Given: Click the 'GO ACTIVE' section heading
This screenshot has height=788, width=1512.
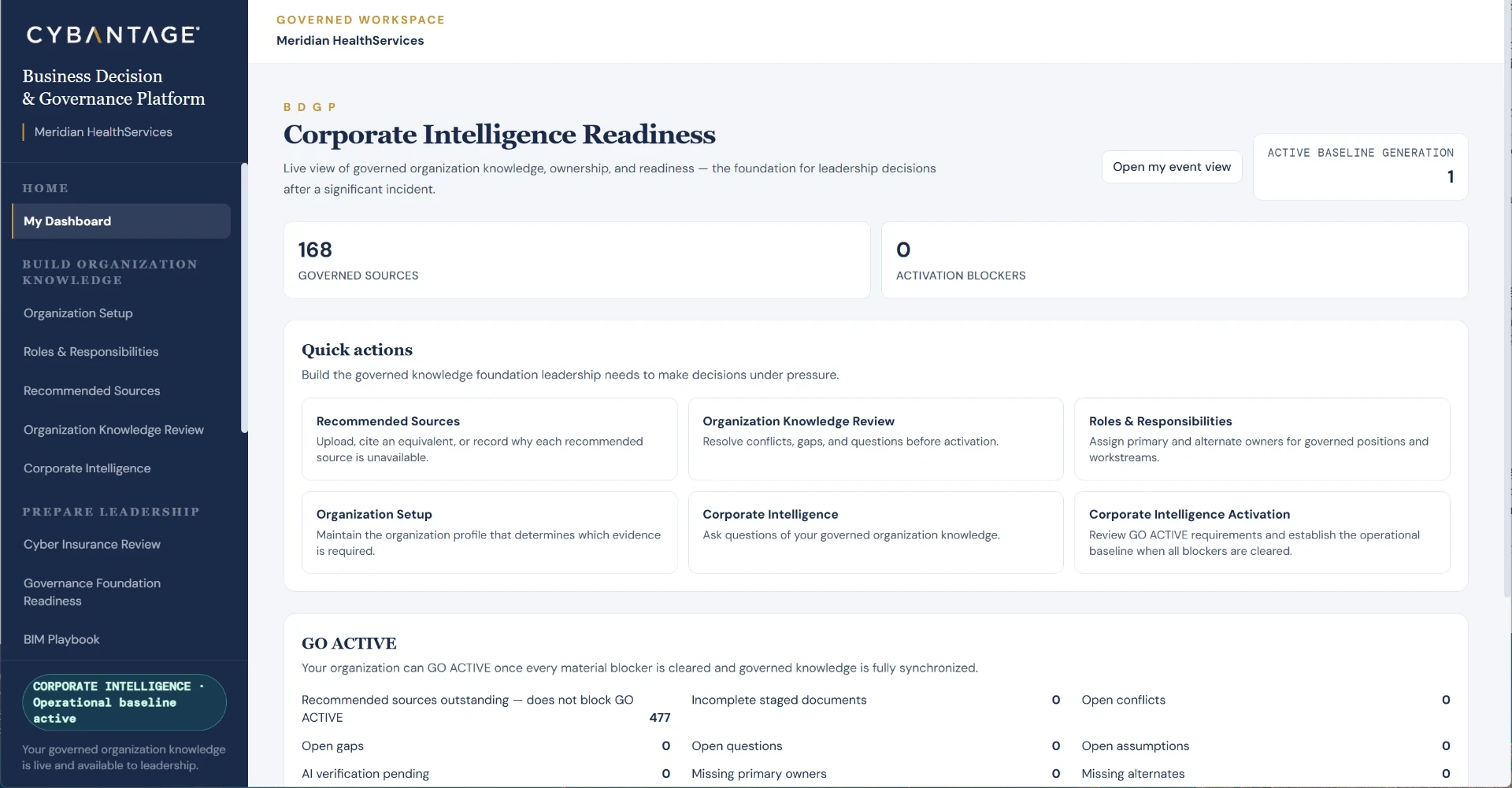Looking at the screenshot, I should [349, 643].
